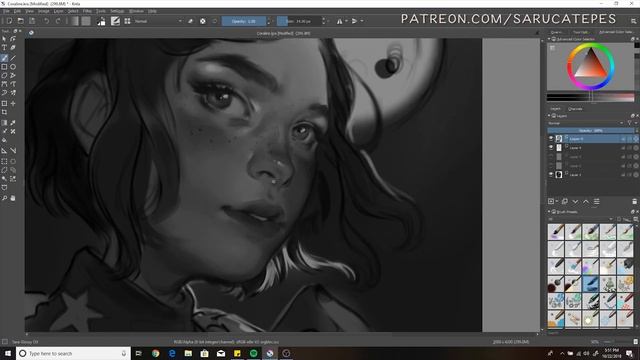
Task: Collapse the Advanced Color Selector docker
Action: coord(549,39)
